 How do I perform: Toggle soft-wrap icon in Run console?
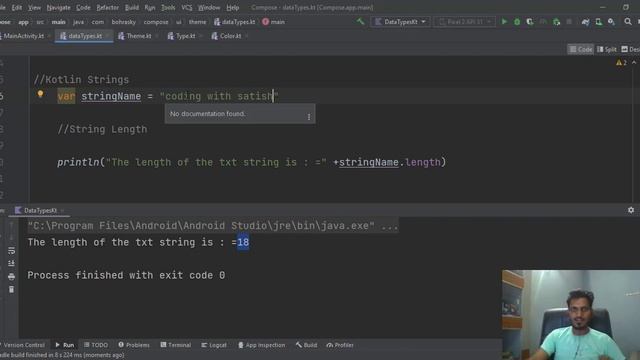point(11,251)
